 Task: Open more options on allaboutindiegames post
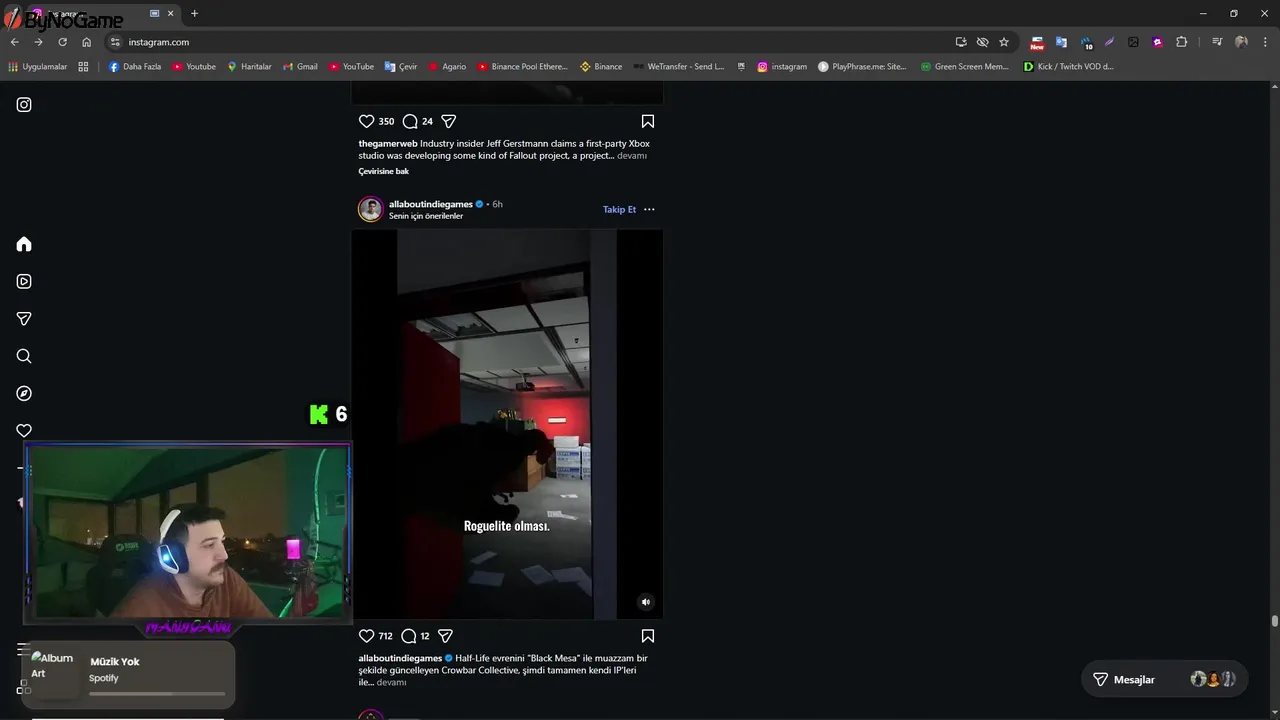(649, 209)
